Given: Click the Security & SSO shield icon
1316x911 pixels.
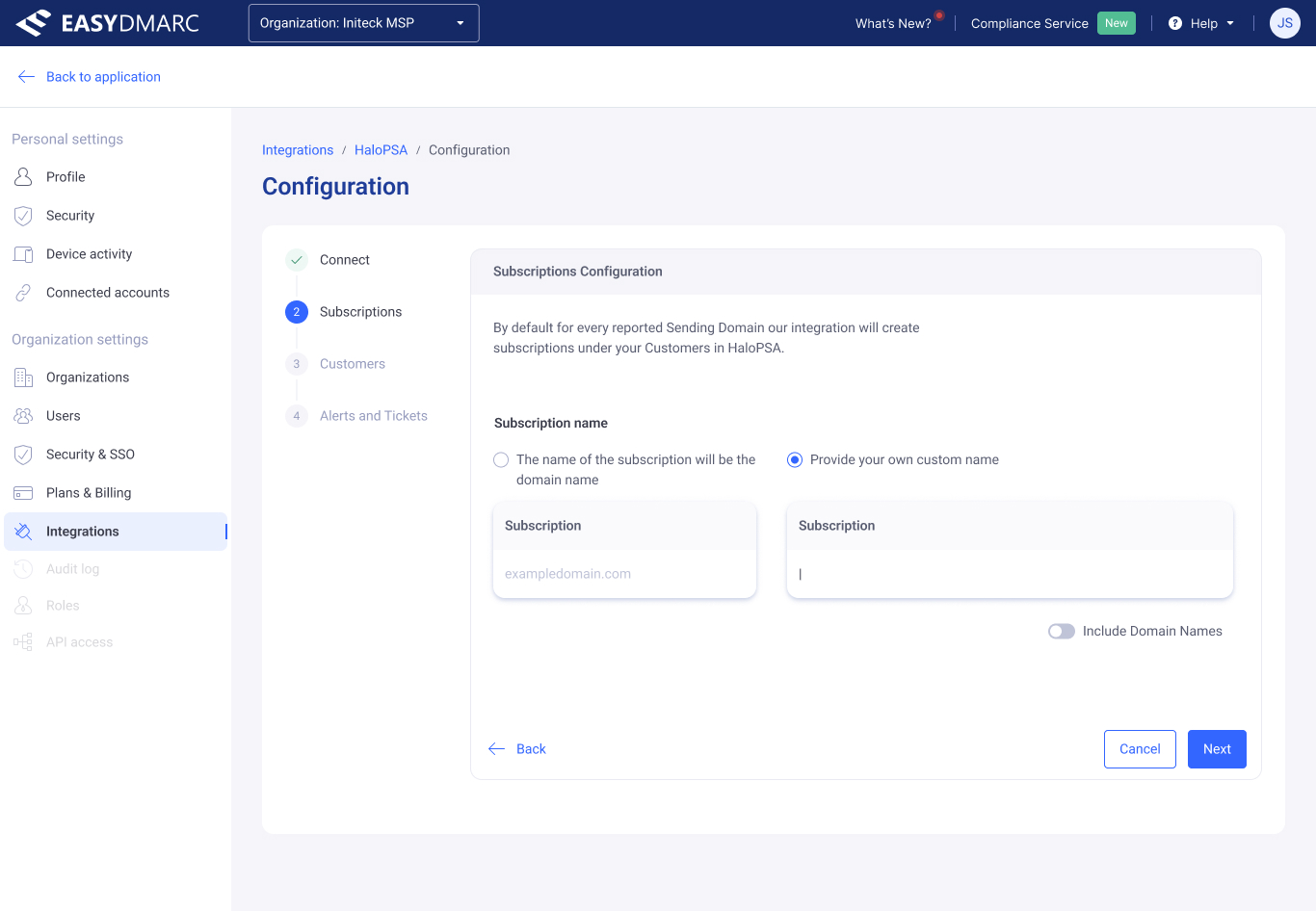Looking at the screenshot, I should tap(23, 455).
